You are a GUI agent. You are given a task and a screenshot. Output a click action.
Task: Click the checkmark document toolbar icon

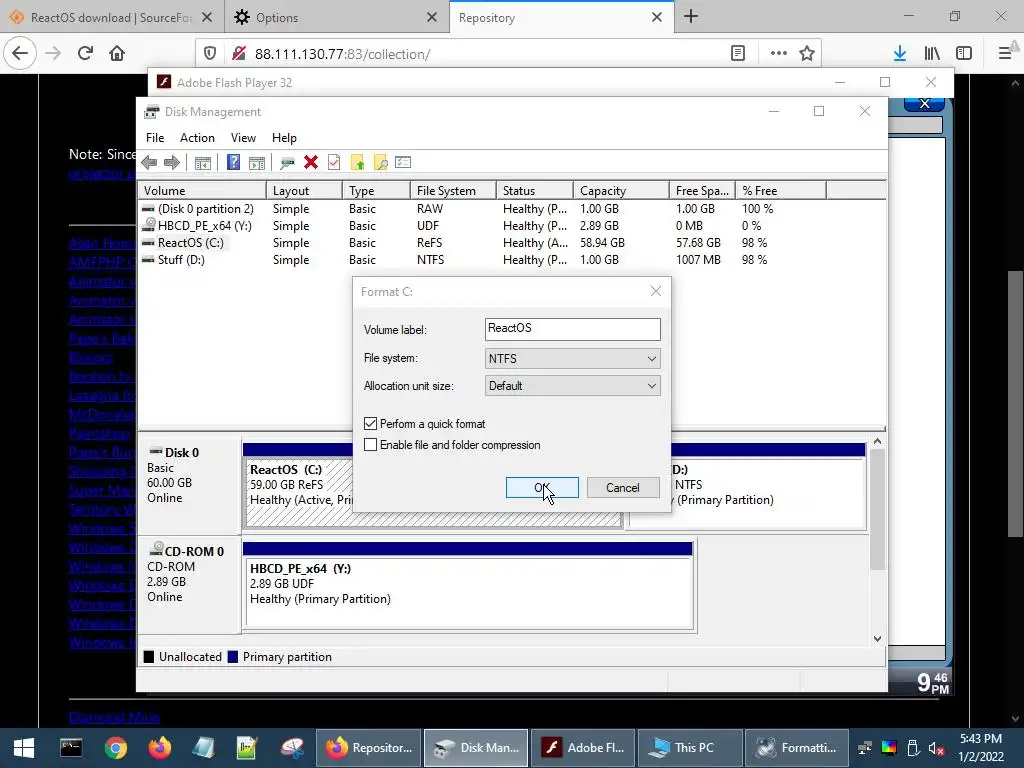click(x=334, y=163)
